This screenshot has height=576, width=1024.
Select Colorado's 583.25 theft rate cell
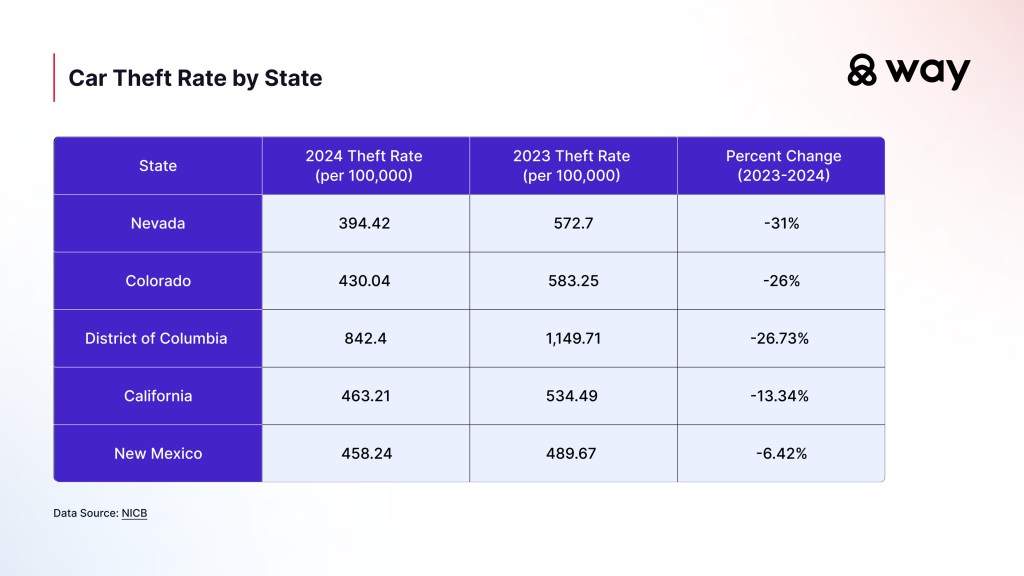click(573, 281)
